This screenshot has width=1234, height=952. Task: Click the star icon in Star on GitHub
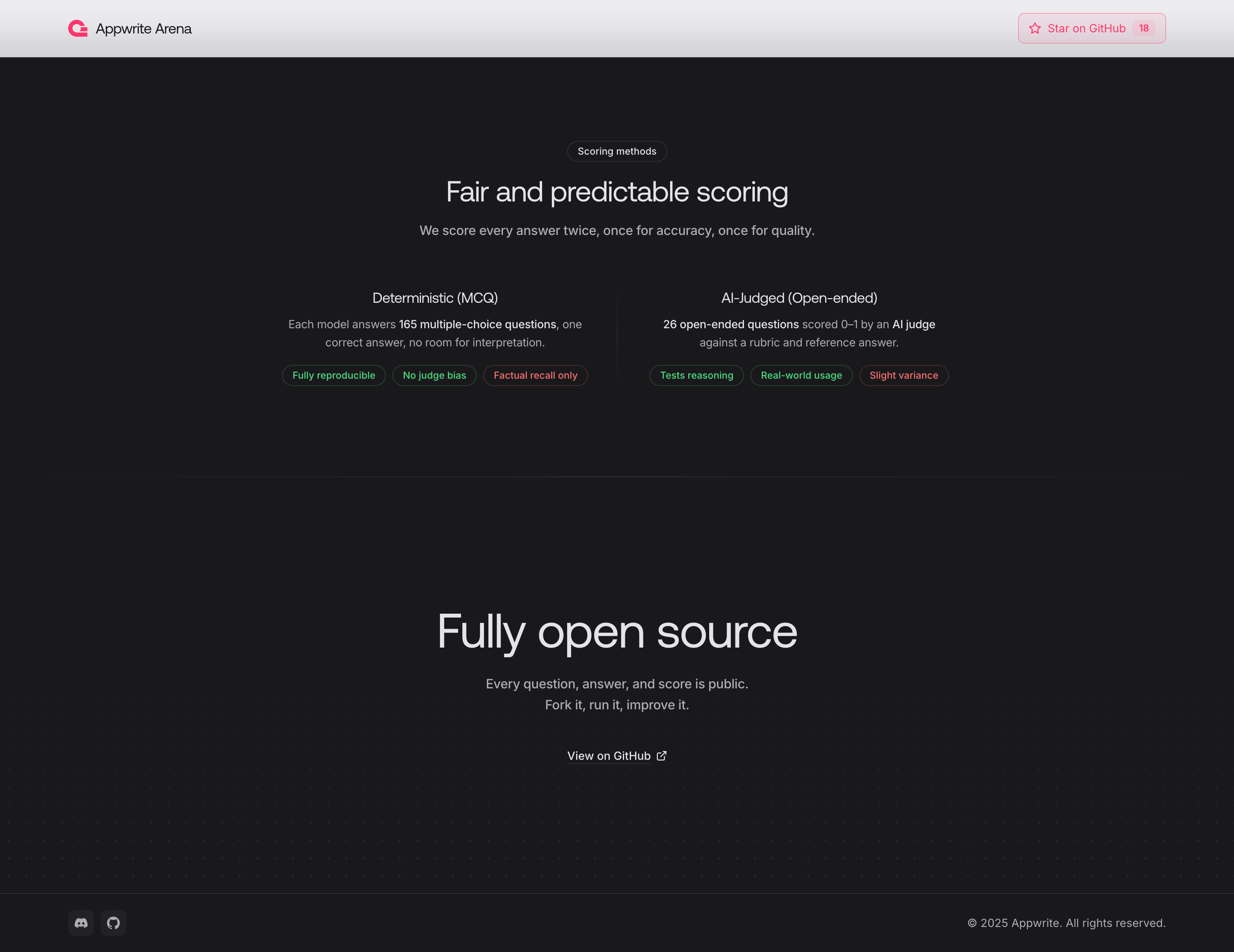1034,28
